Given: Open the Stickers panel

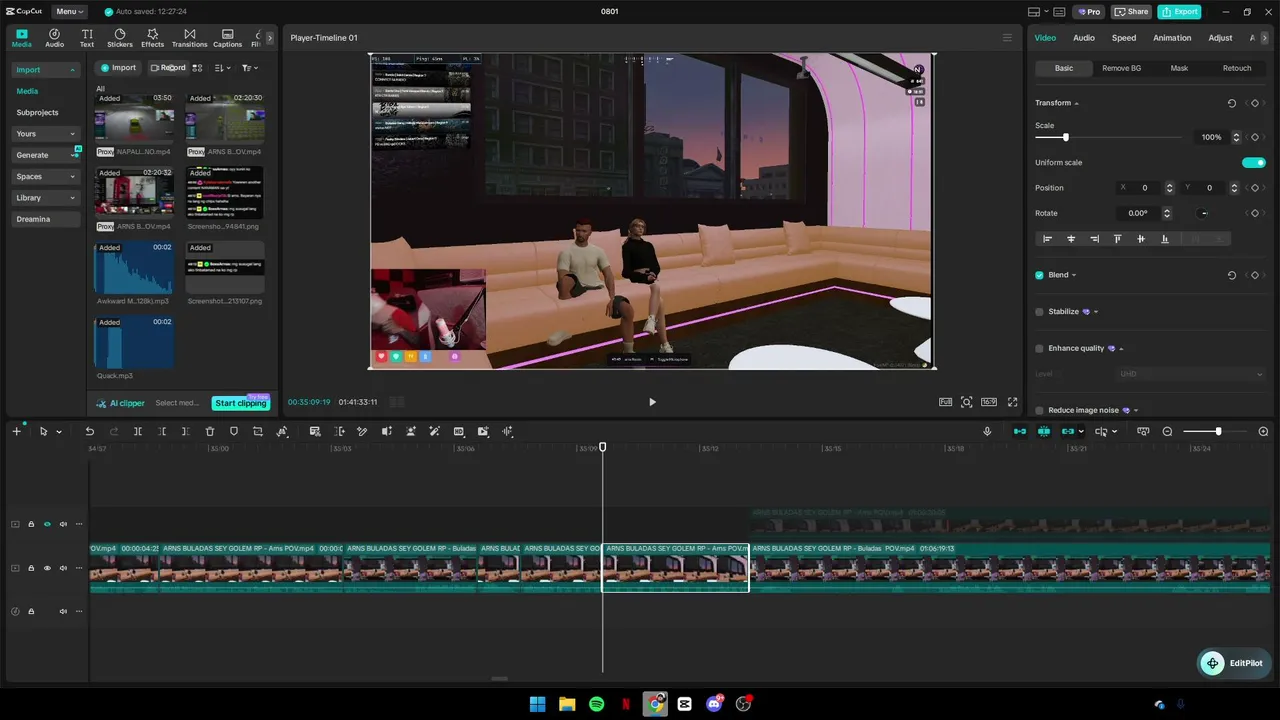Looking at the screenshot, I should coord(120,38).
